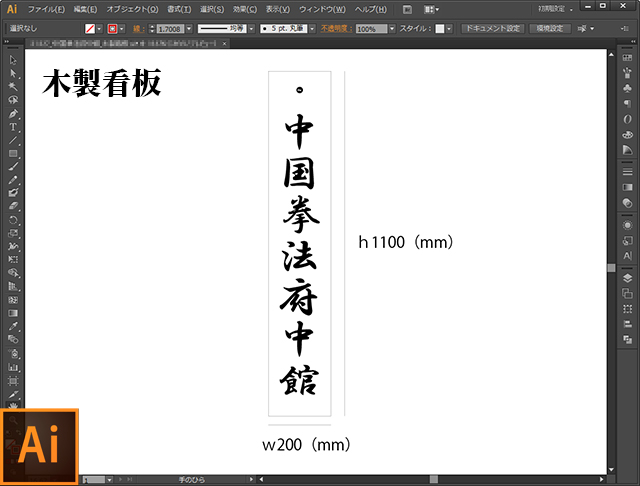Open the 書式 menu
640x486 pixels.
[x=179, y=9]
